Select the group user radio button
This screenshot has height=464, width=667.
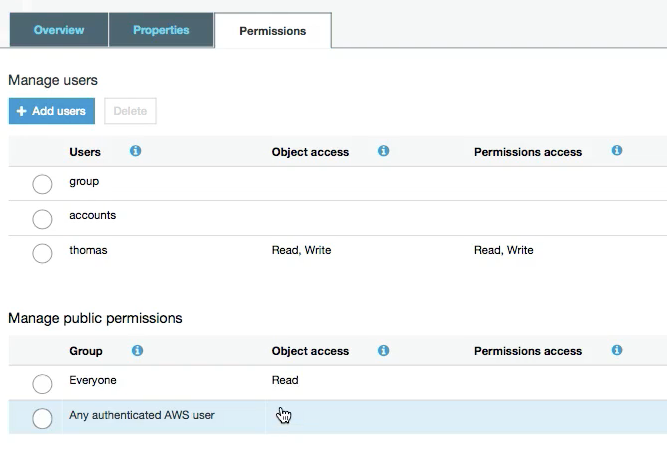coord(42,184)
